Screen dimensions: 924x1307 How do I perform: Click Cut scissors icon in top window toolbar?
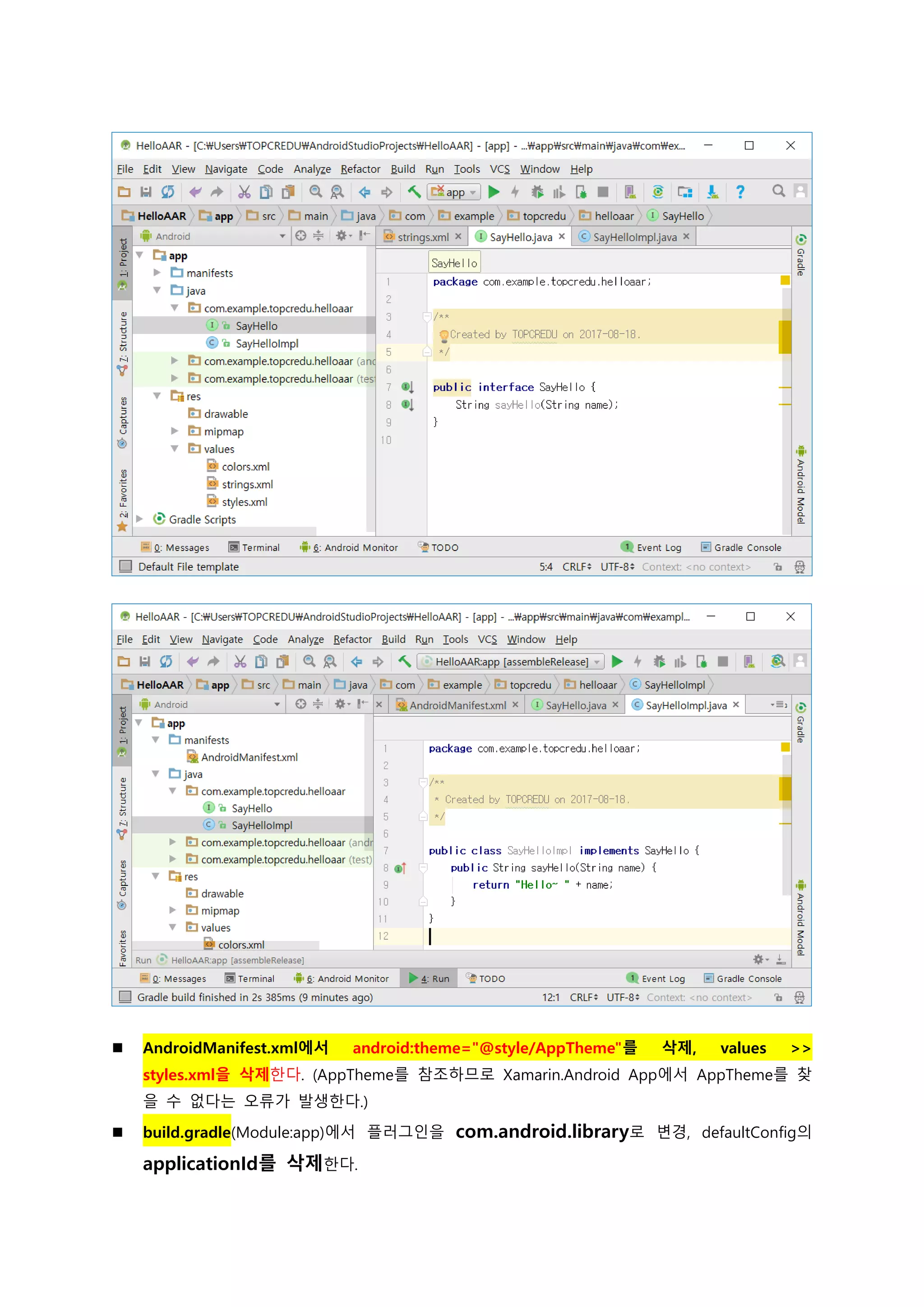pos(244,192)
